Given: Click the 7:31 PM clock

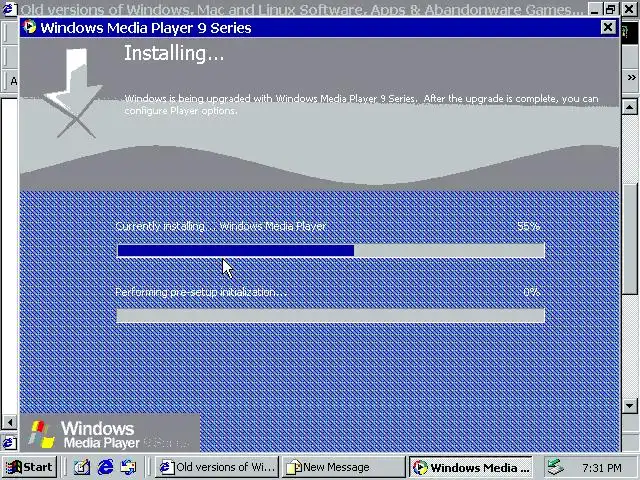Looking at the screenshot, I should pos(602,468).
